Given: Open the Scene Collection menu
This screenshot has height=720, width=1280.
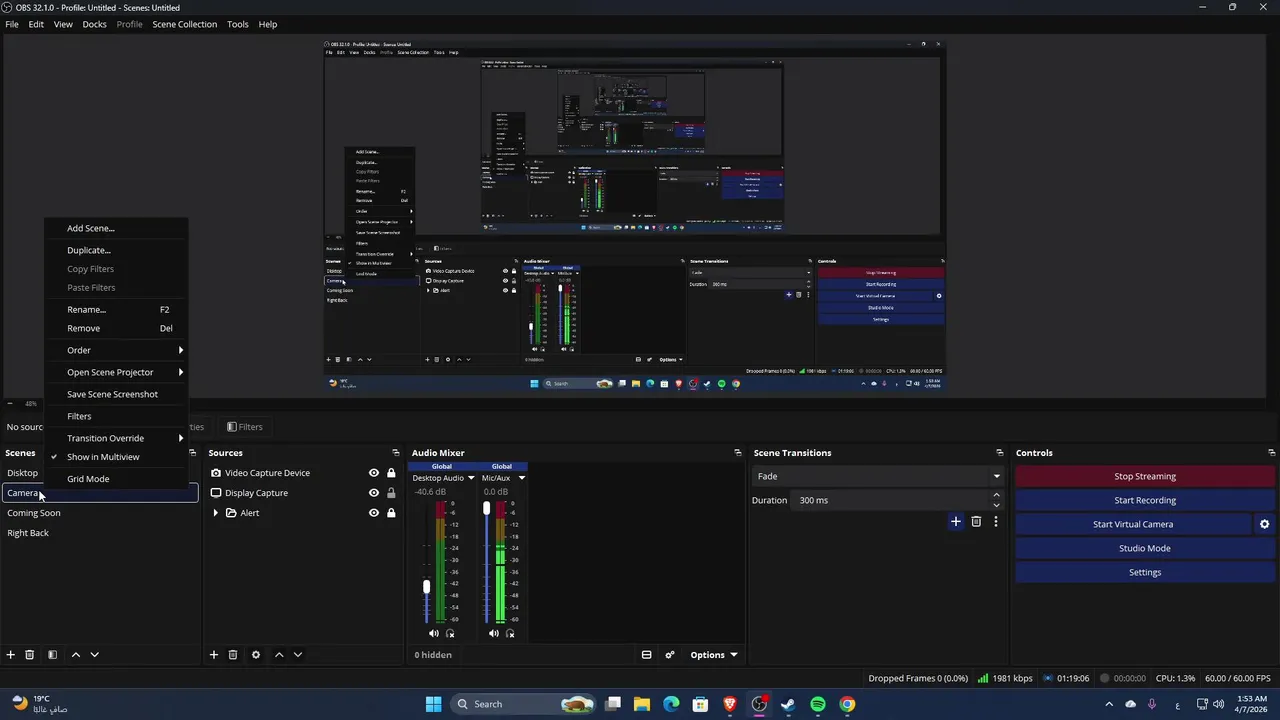Looking at the screenshot, I should (x=184, y=24).
